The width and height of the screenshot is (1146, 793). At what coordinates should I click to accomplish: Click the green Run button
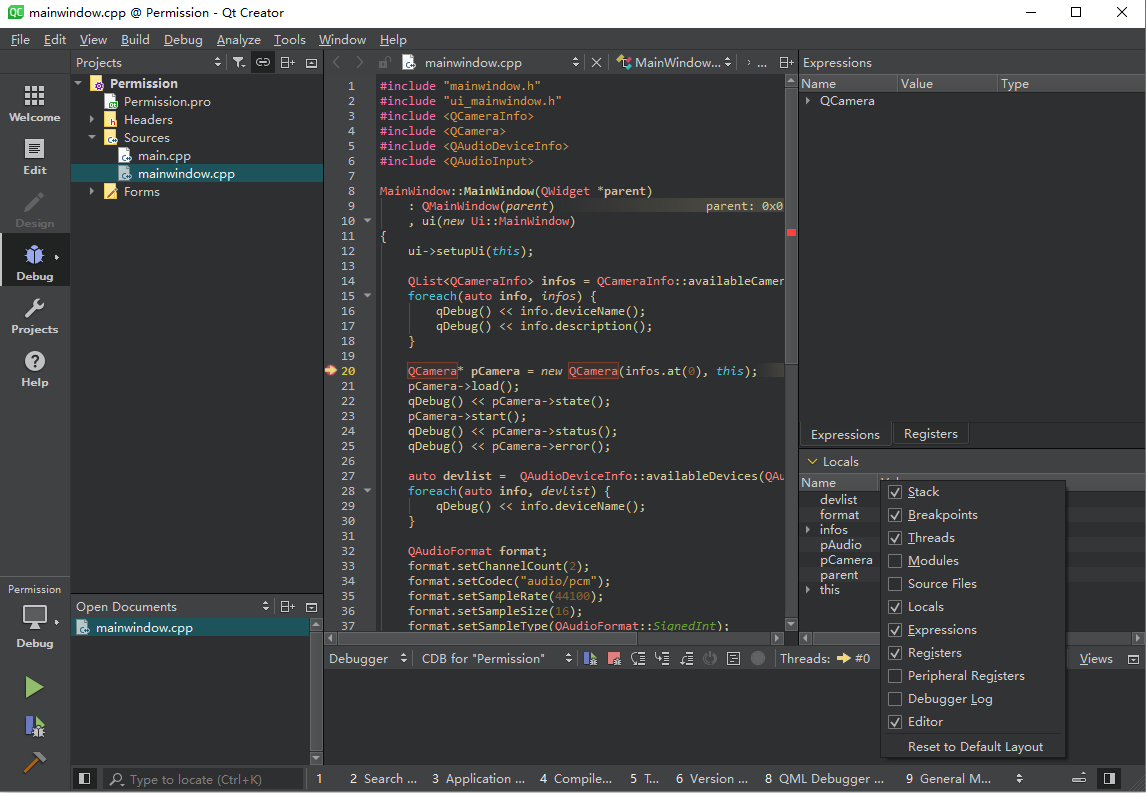34,687
